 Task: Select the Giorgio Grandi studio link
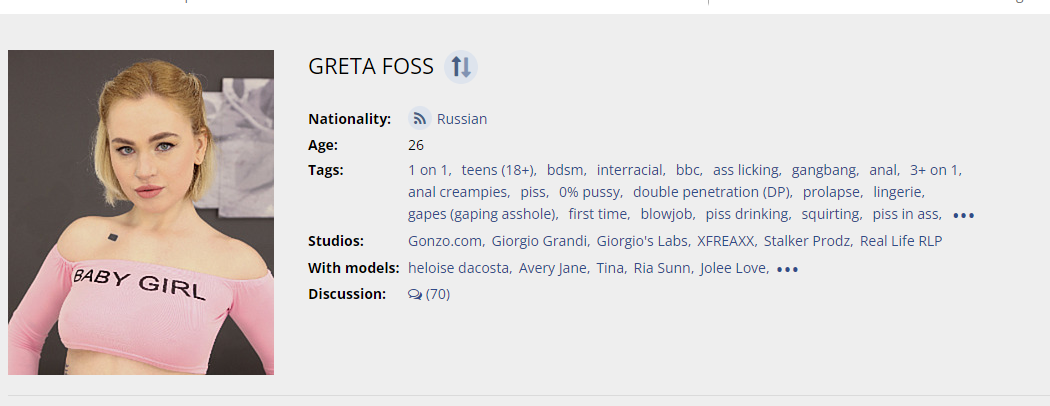coord(540,241)
